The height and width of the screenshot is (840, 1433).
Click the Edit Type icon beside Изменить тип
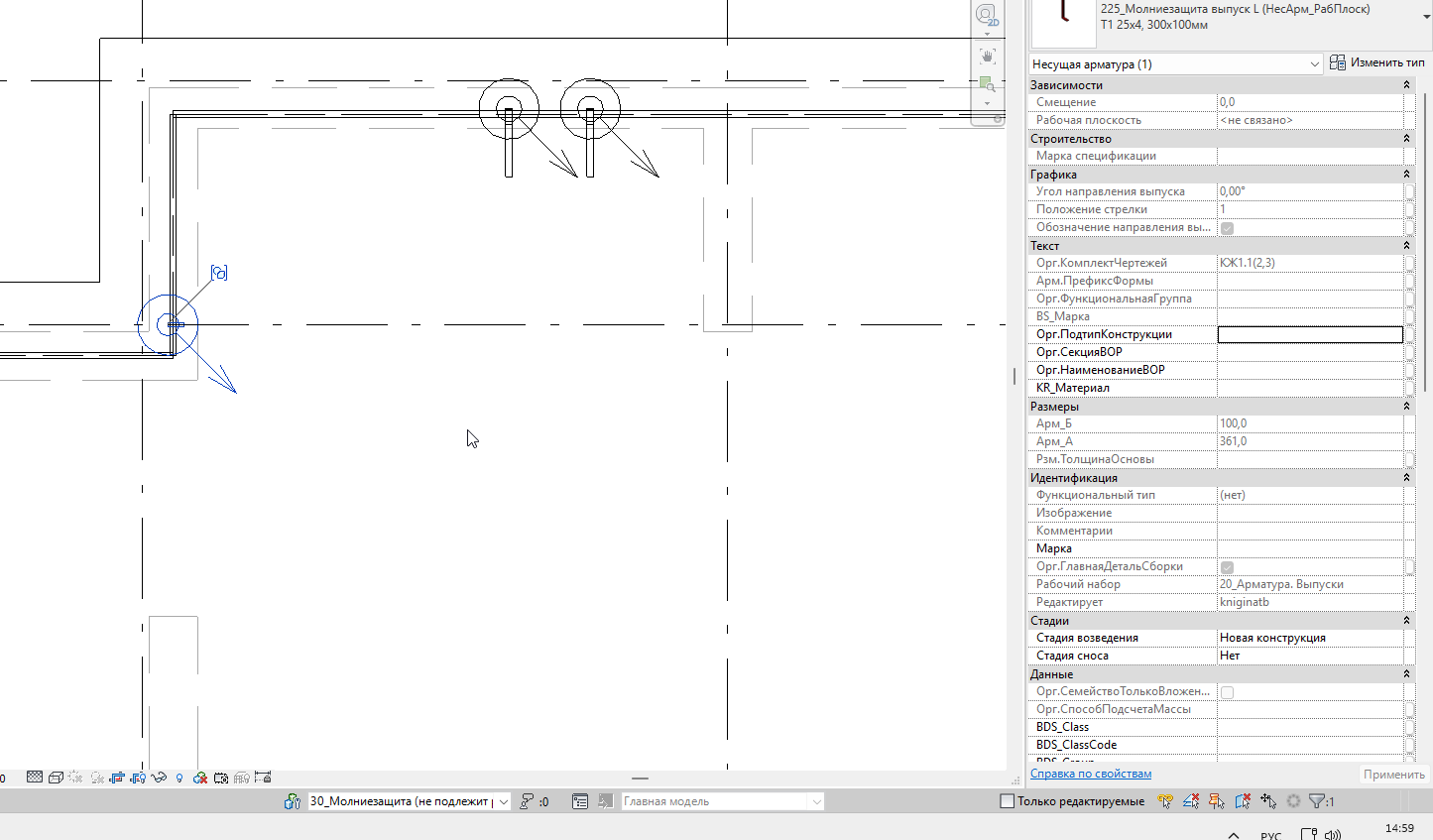tap(1338, 62)
